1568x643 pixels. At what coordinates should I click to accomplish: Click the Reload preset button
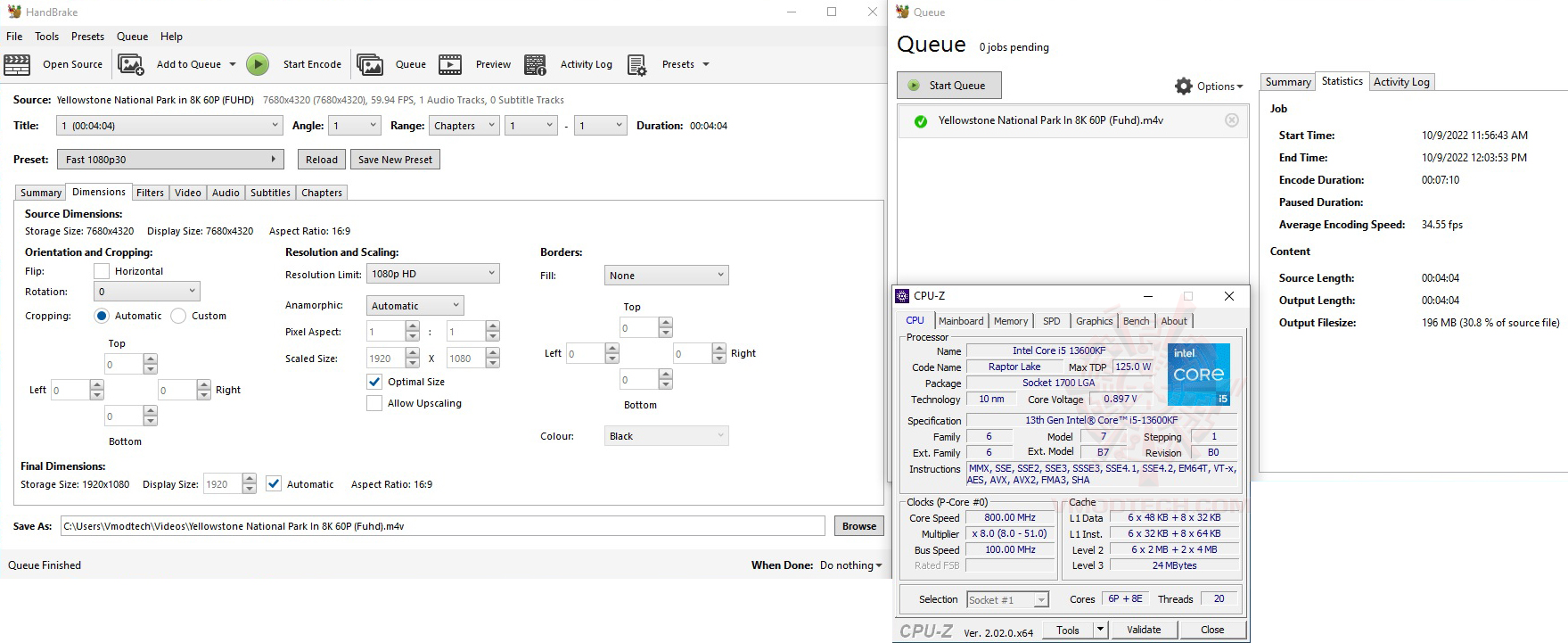click(x=322, y=160)
